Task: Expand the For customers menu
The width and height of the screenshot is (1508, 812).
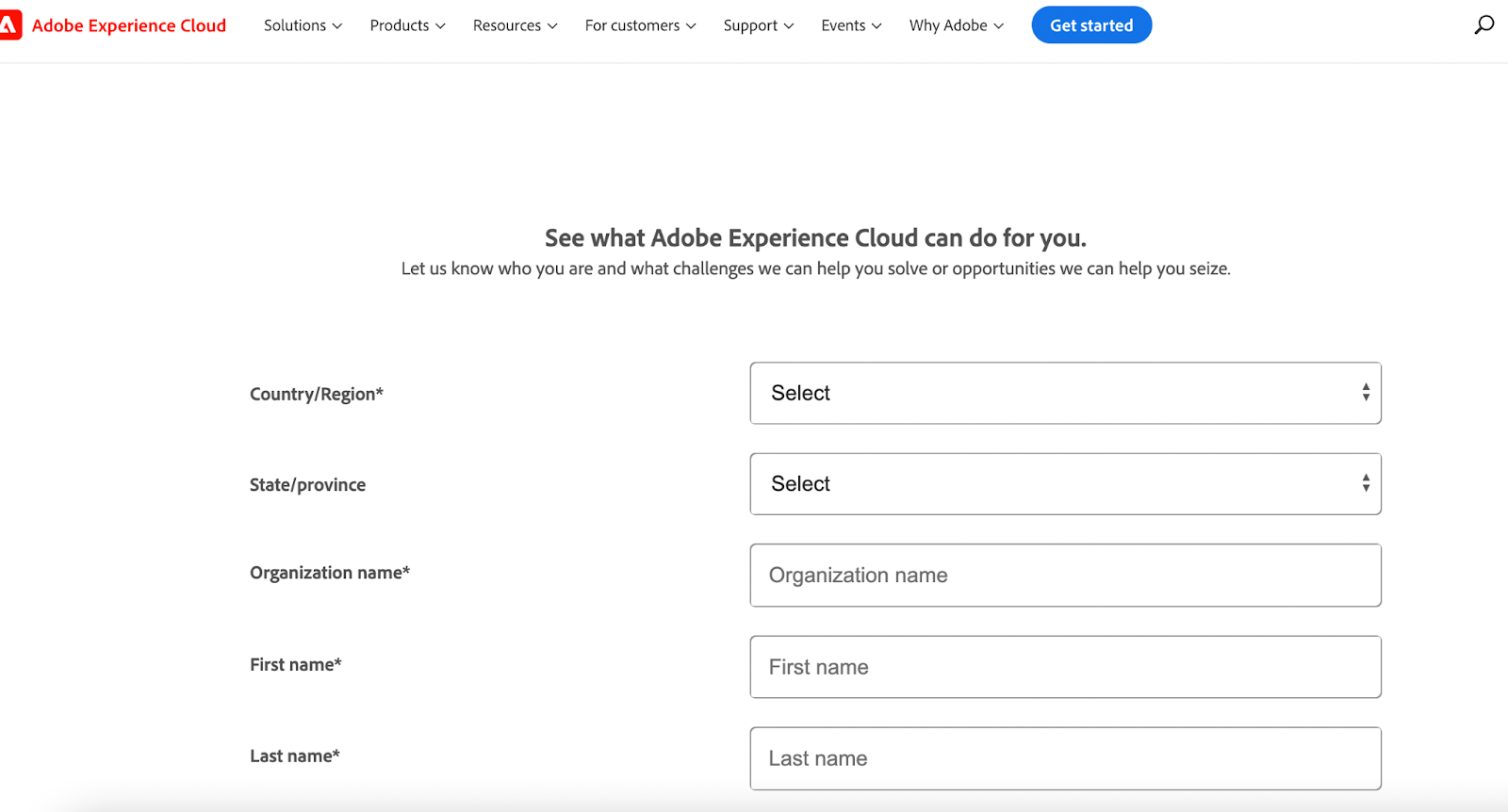Action: 640,25
